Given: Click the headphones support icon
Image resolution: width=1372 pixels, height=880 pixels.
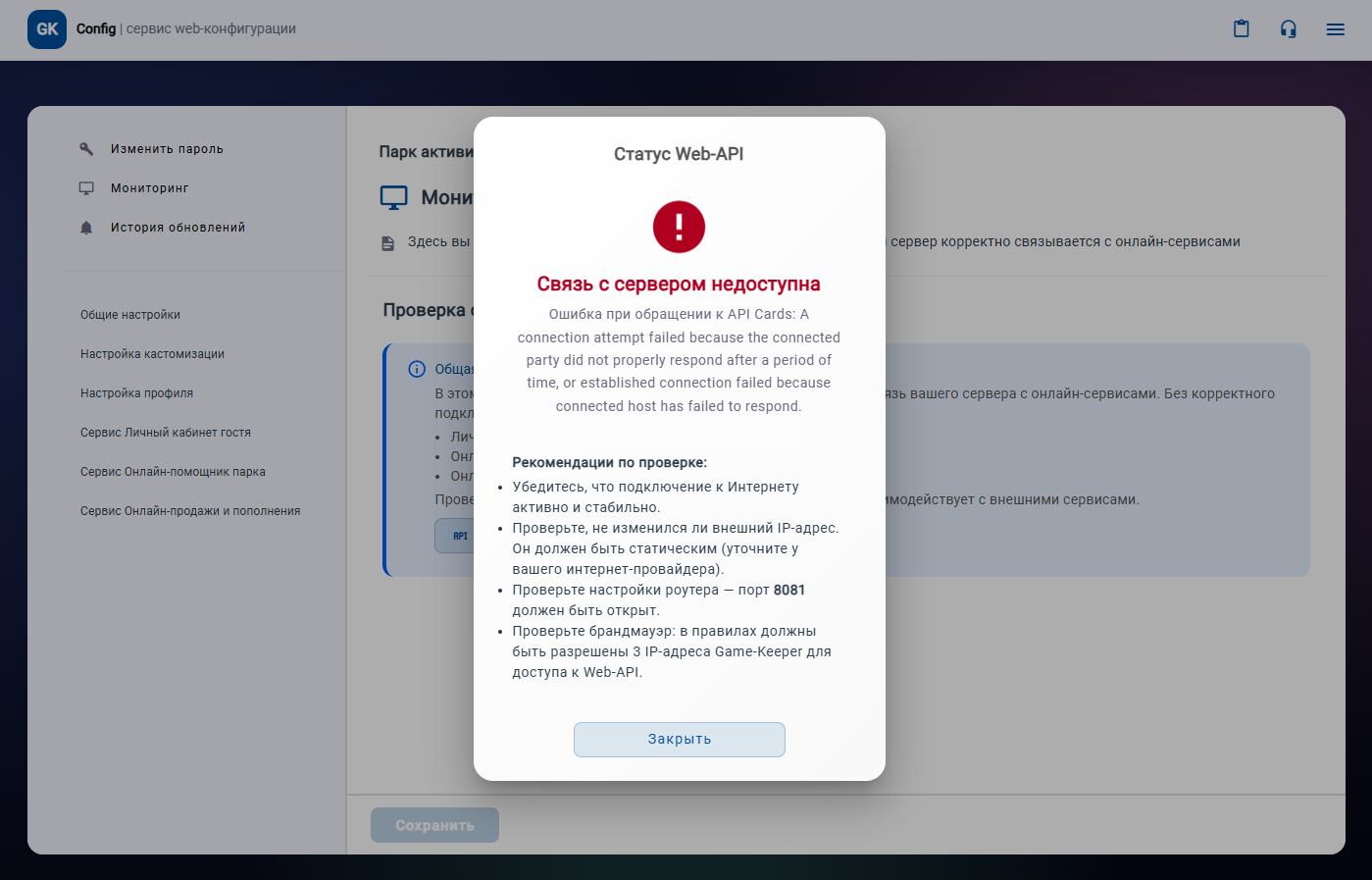Looking at the screenshot, I should coord(1288,29).
